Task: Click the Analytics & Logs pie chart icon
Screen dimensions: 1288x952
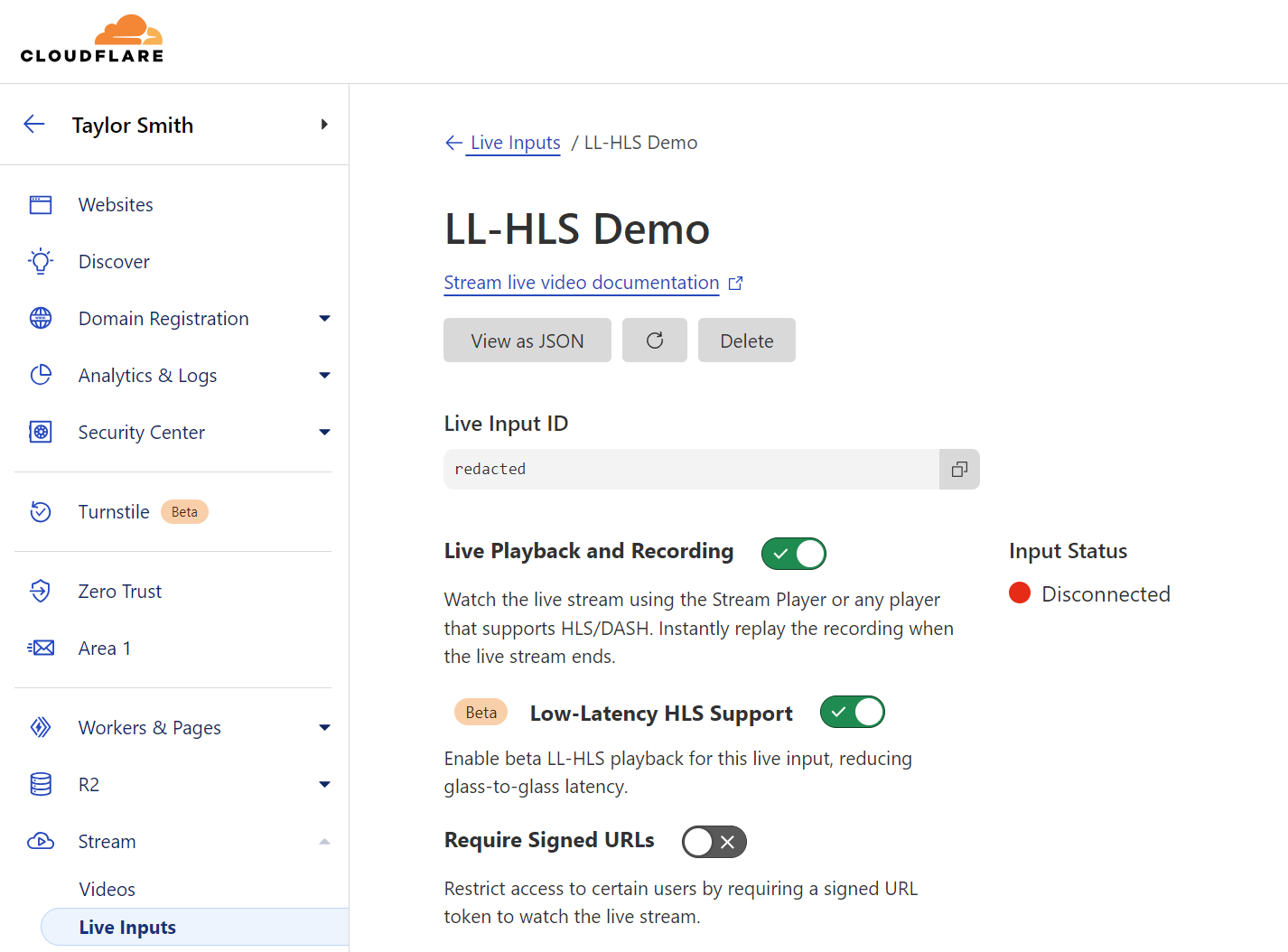Action: click(x=41, y=375)
